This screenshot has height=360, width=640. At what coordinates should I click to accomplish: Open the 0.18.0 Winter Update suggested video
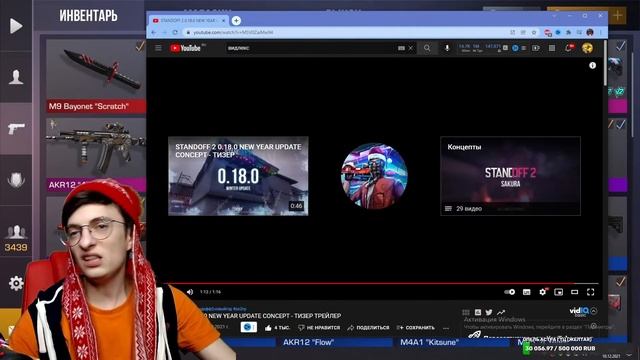click(x=238, y=176)
